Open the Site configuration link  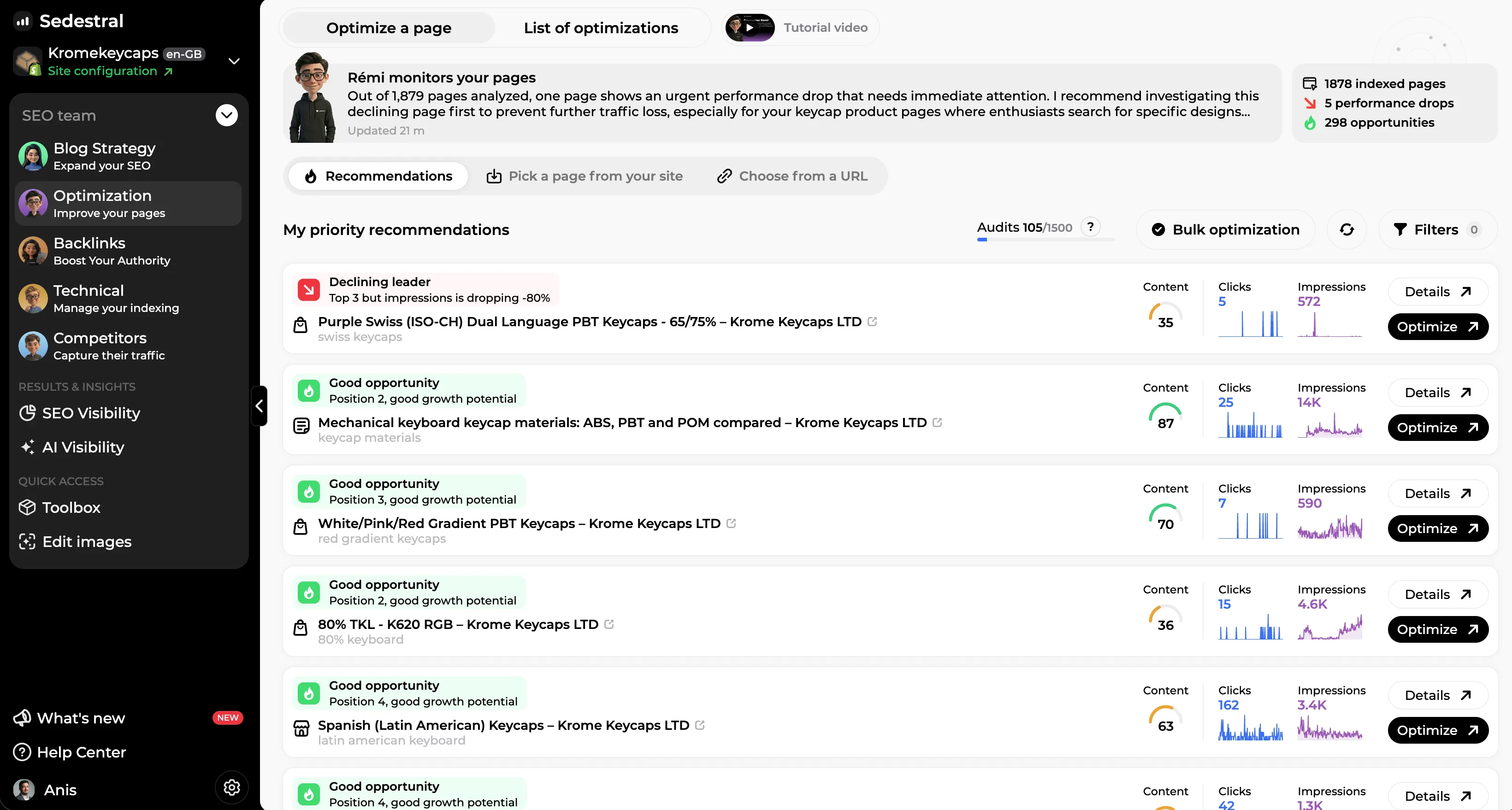tap(110, 71)
